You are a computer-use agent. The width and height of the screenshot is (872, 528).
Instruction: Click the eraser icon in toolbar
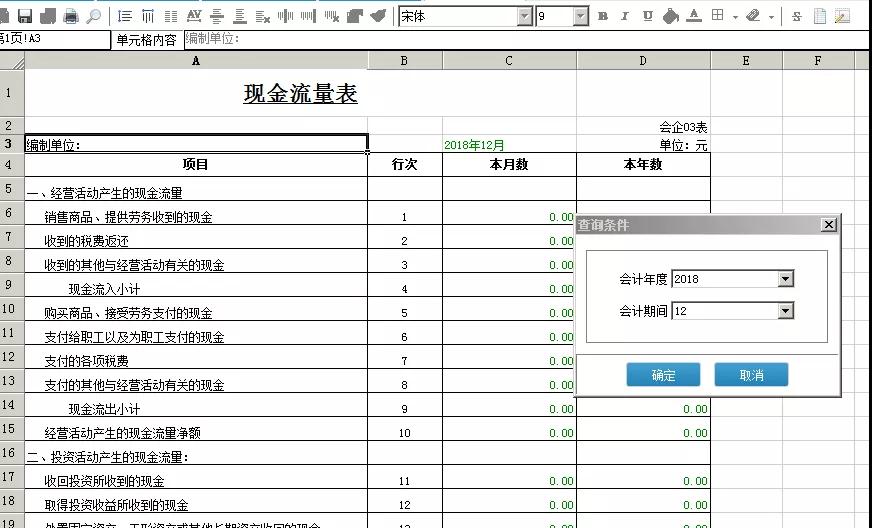(x=753, y=16)
